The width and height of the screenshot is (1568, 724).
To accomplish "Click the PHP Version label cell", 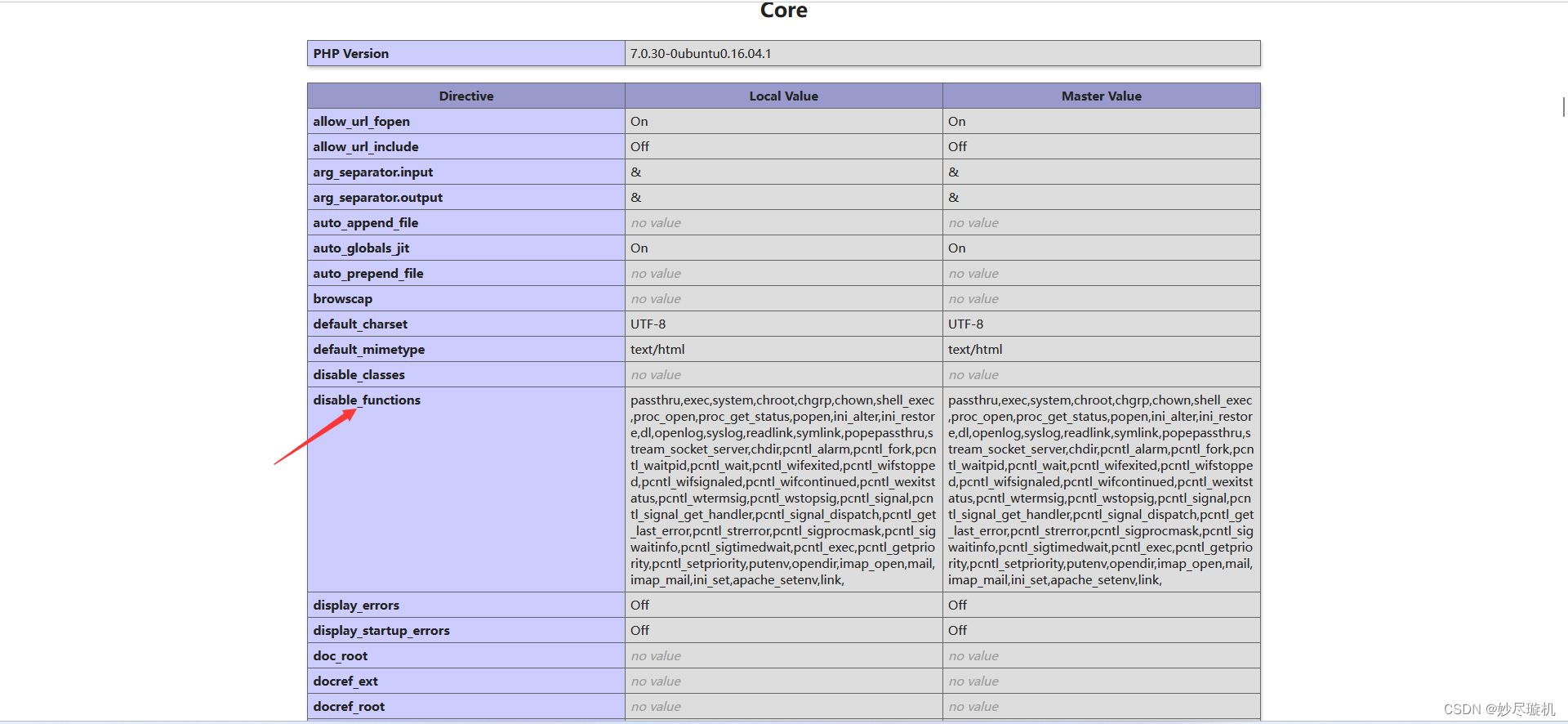I will [466, 53].
